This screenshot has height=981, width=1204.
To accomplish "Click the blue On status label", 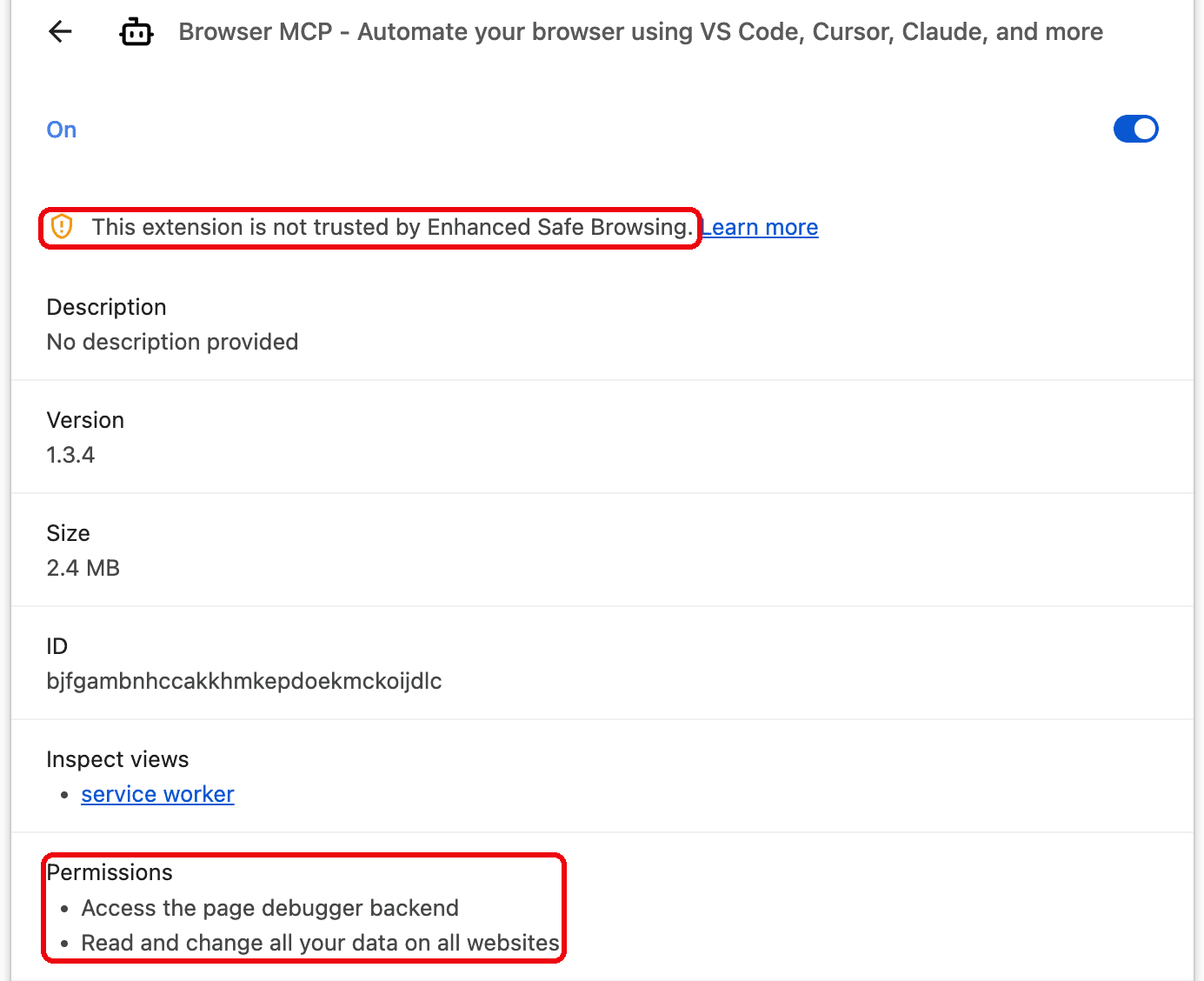I will tap(62, 130).
